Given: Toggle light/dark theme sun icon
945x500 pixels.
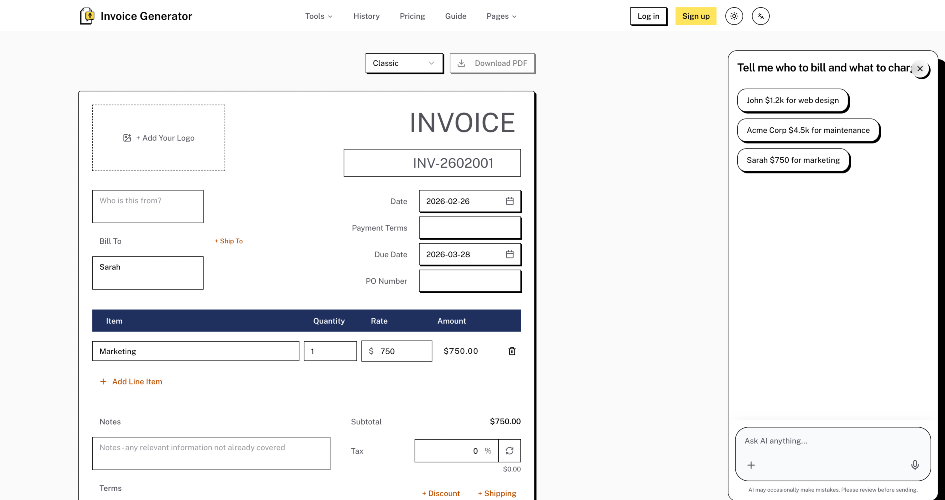Looking at the screenshot, I should point(734,16).
